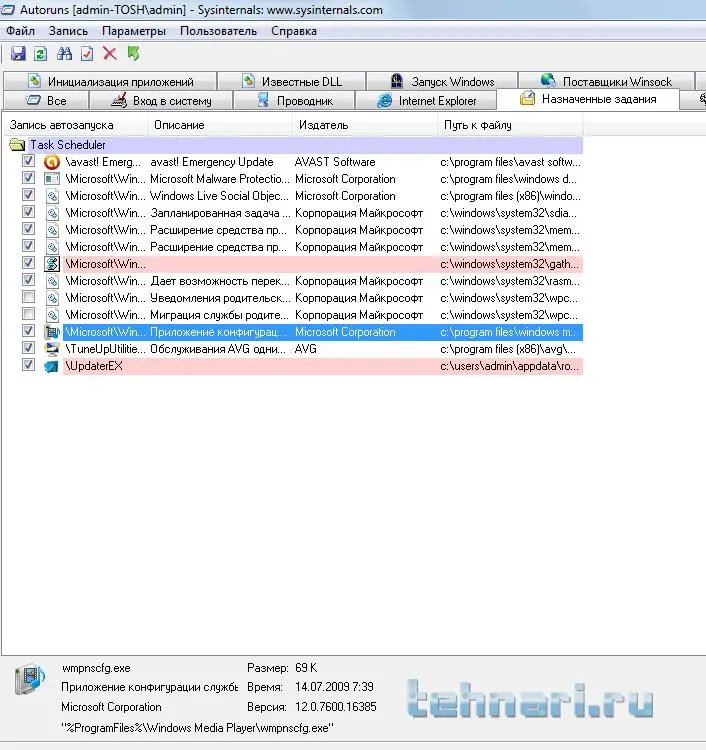706x750 pixels.
Task: Switch to Internet Explorer tab
Action: click(x=426, y=101)
